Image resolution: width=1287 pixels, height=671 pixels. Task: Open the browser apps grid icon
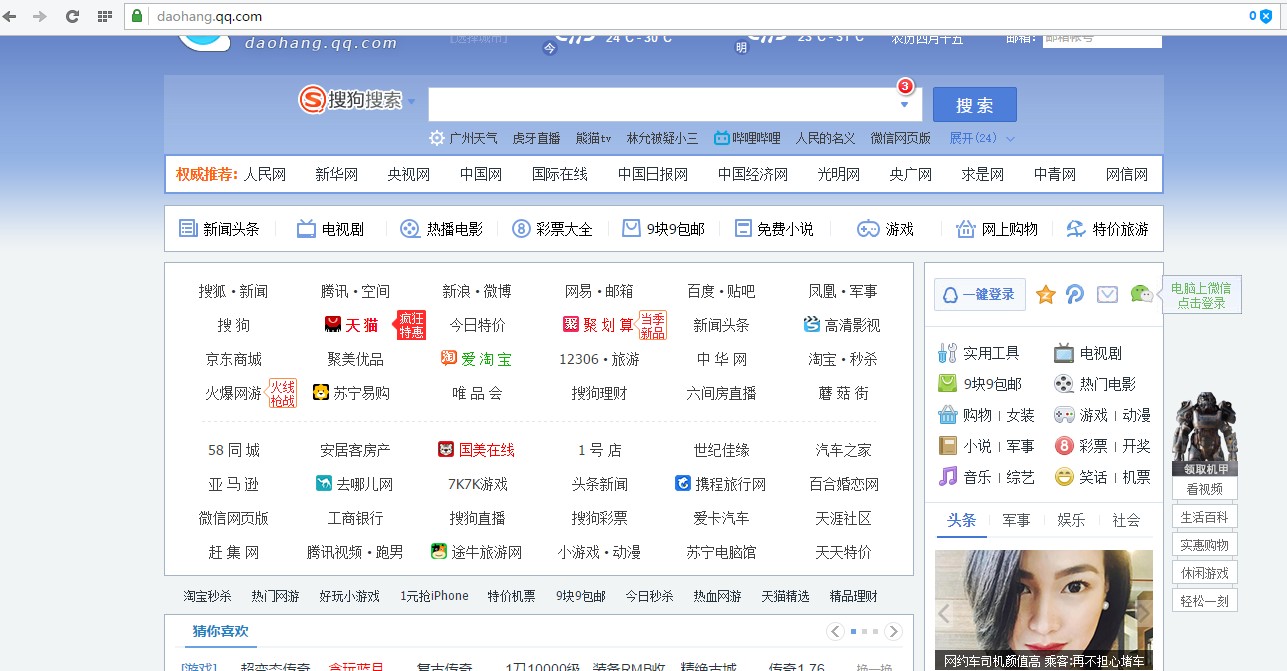[104, 16]
